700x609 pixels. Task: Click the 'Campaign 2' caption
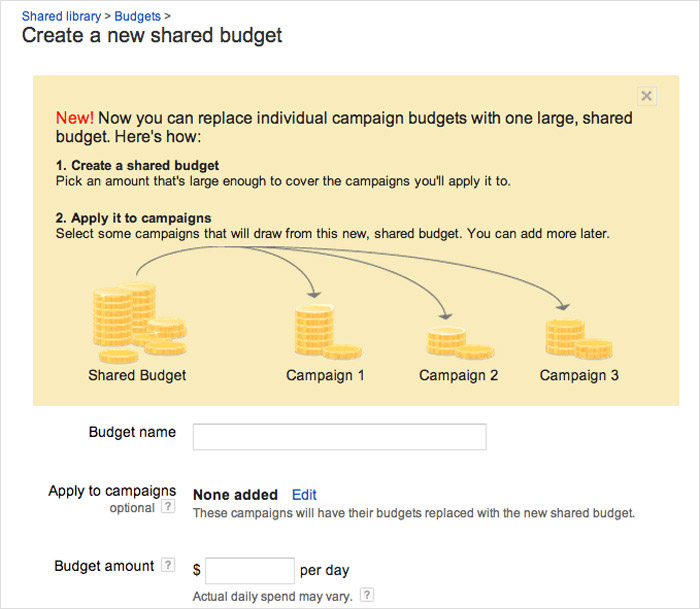pos(458,375)
